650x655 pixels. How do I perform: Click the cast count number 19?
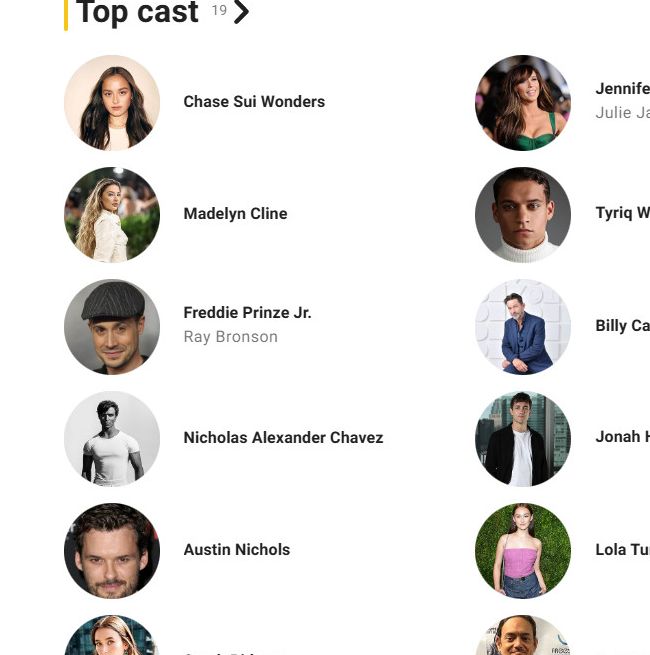219,10
